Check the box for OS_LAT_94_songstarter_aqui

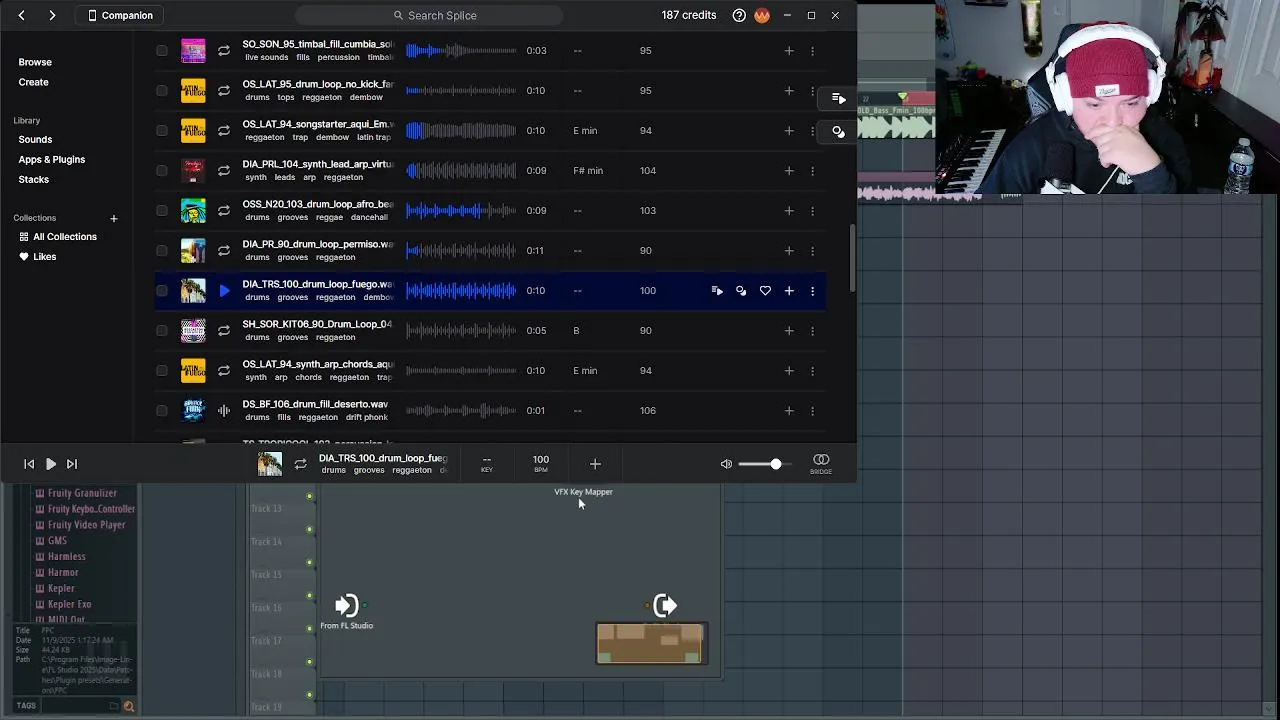(162, 130)
